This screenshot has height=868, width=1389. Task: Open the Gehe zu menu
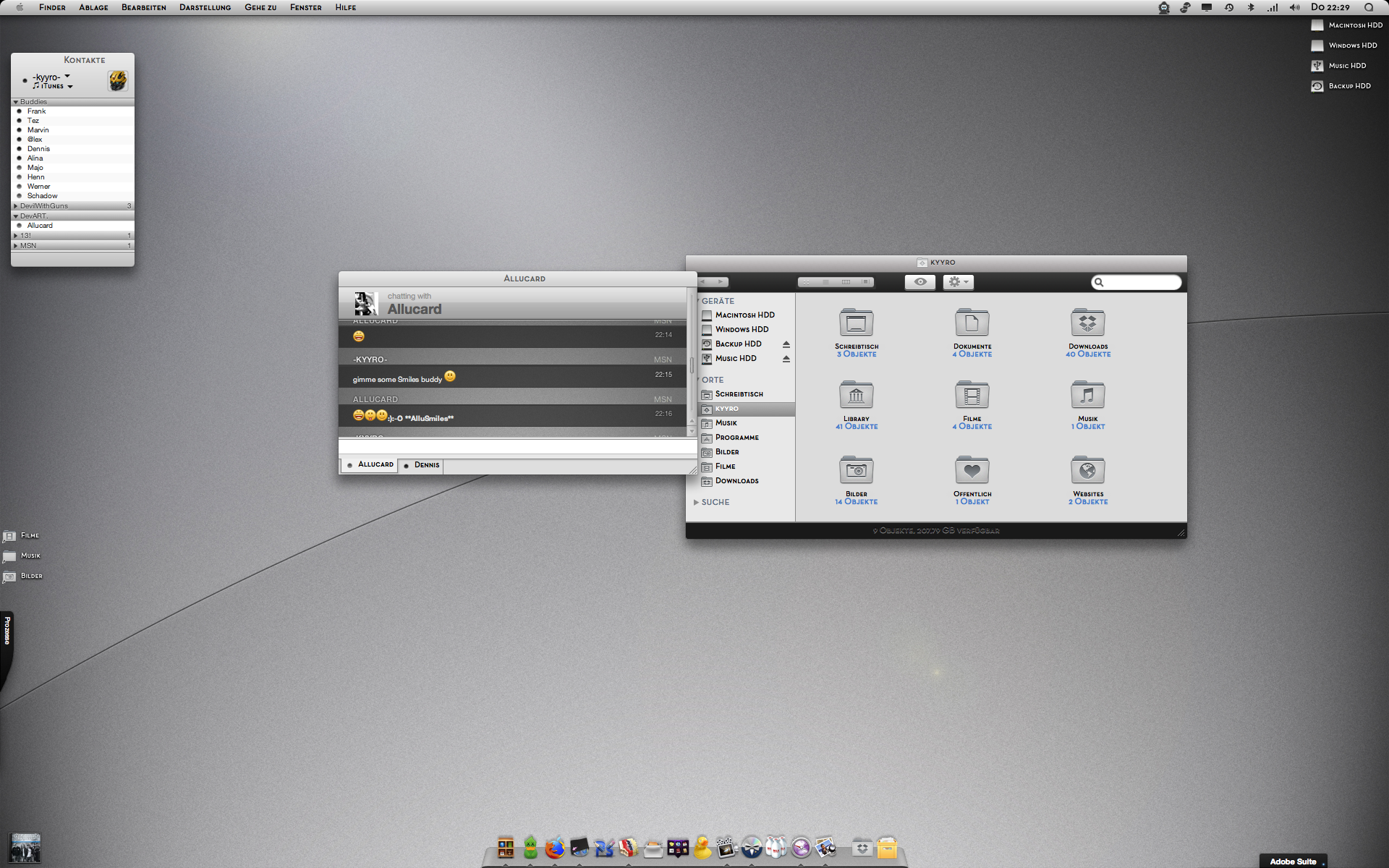point(260,7)
